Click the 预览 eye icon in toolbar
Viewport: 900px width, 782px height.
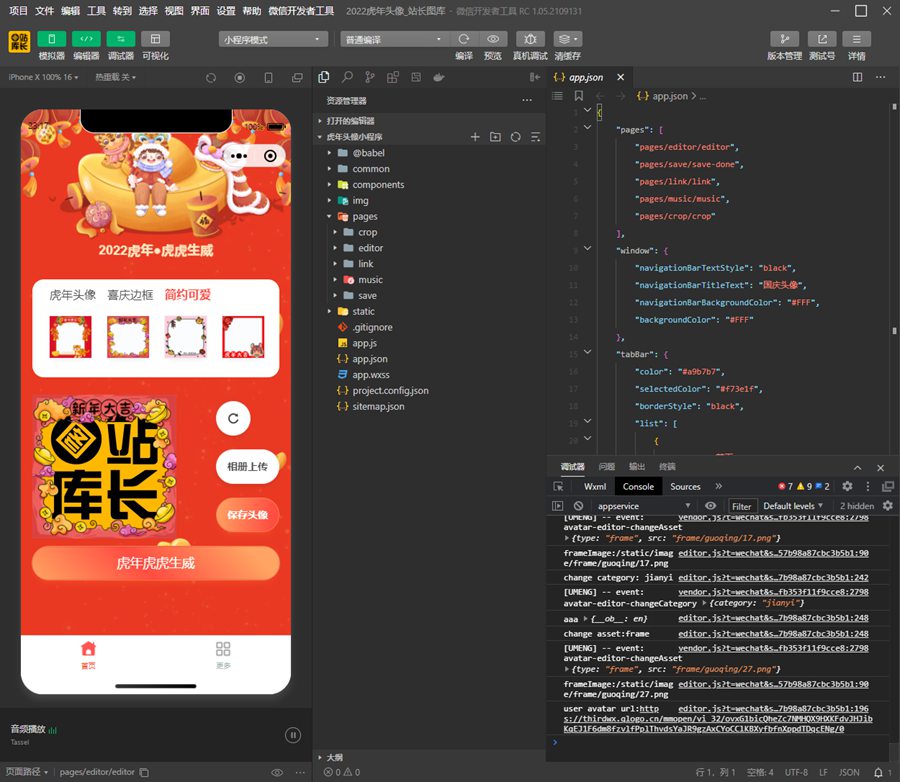pos(493,39)
